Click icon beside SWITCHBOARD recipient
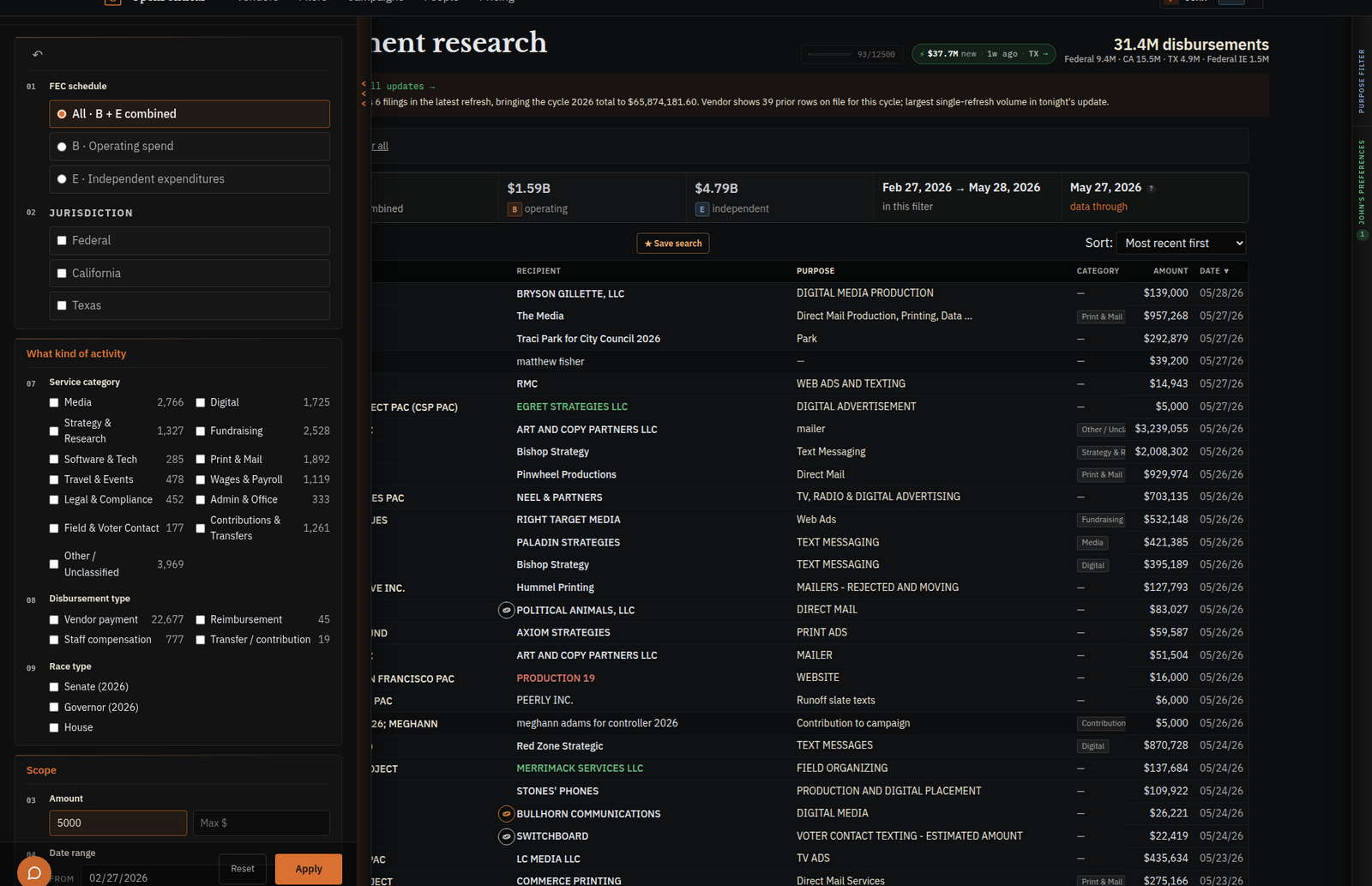This screenshot has height=886, width=1372. coord(506,836)
